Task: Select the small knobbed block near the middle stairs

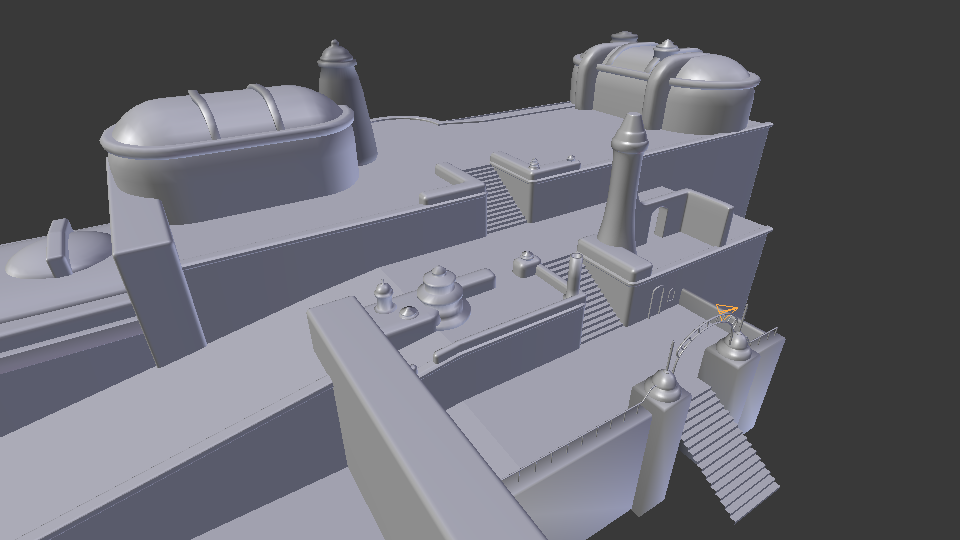Action: (x=526, y=263)
